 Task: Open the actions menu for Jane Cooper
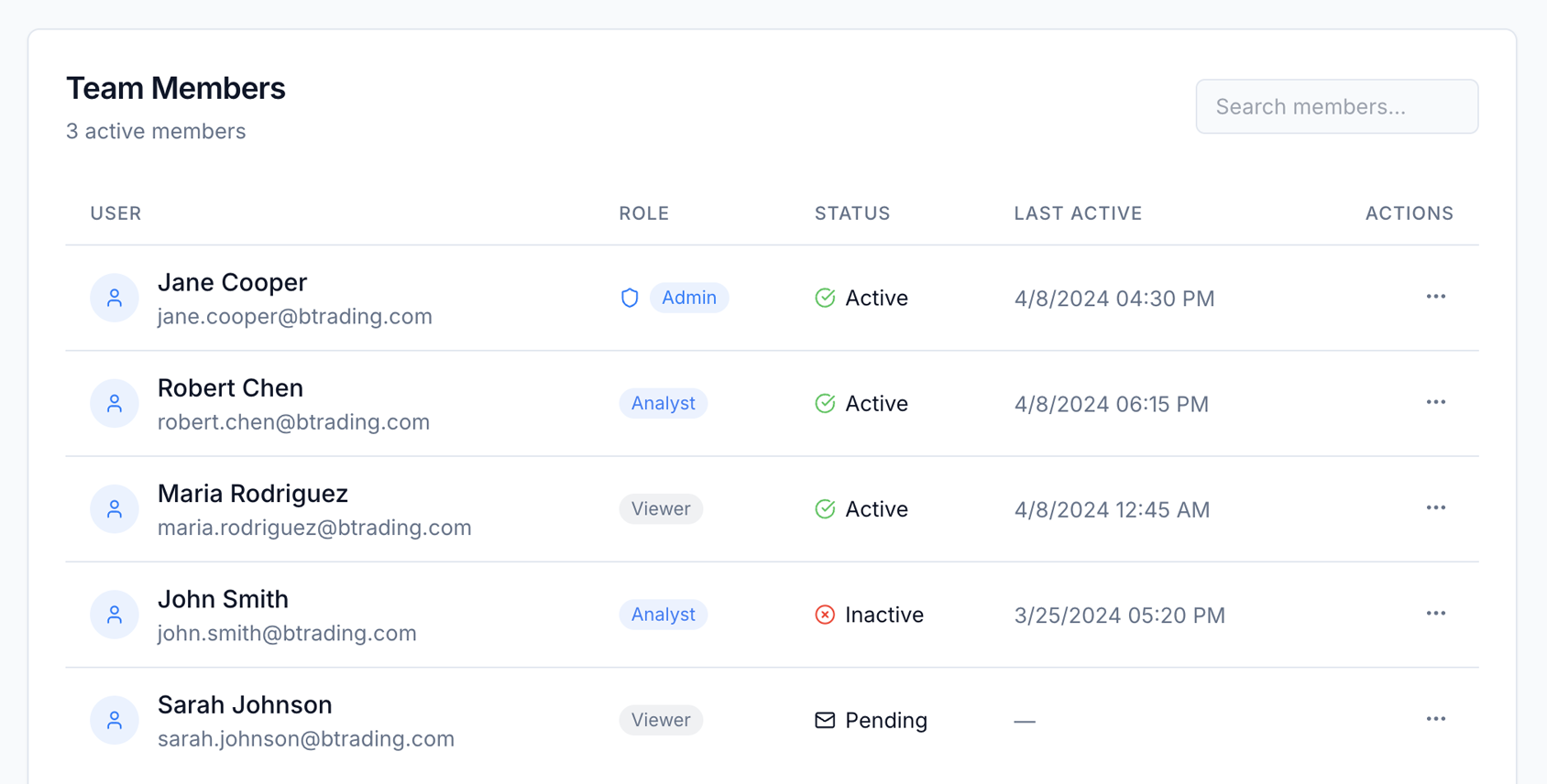coord(1435,297)
